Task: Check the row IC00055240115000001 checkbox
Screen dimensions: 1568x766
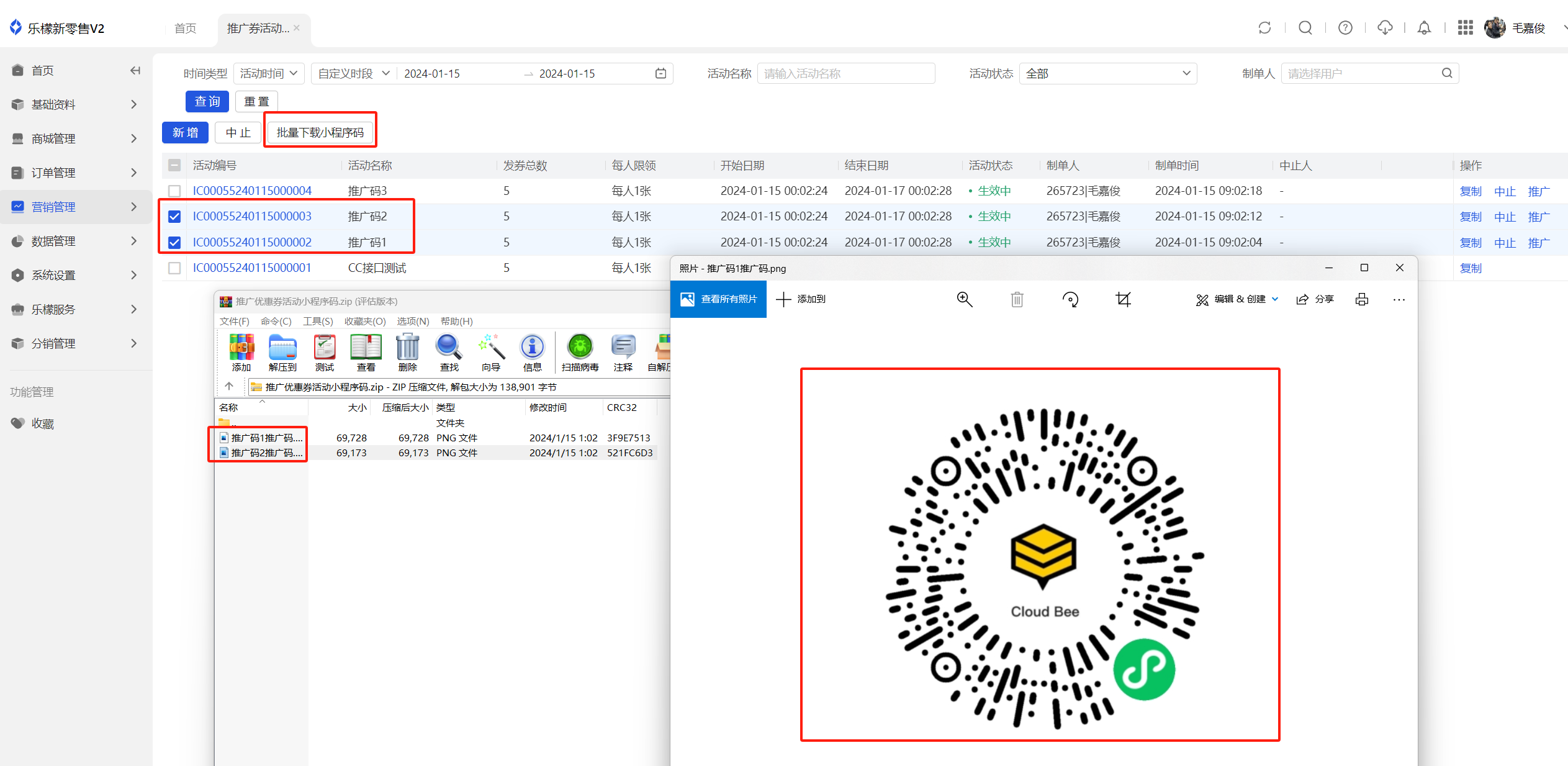Action: pyautogui.click(x=174, y=268)
